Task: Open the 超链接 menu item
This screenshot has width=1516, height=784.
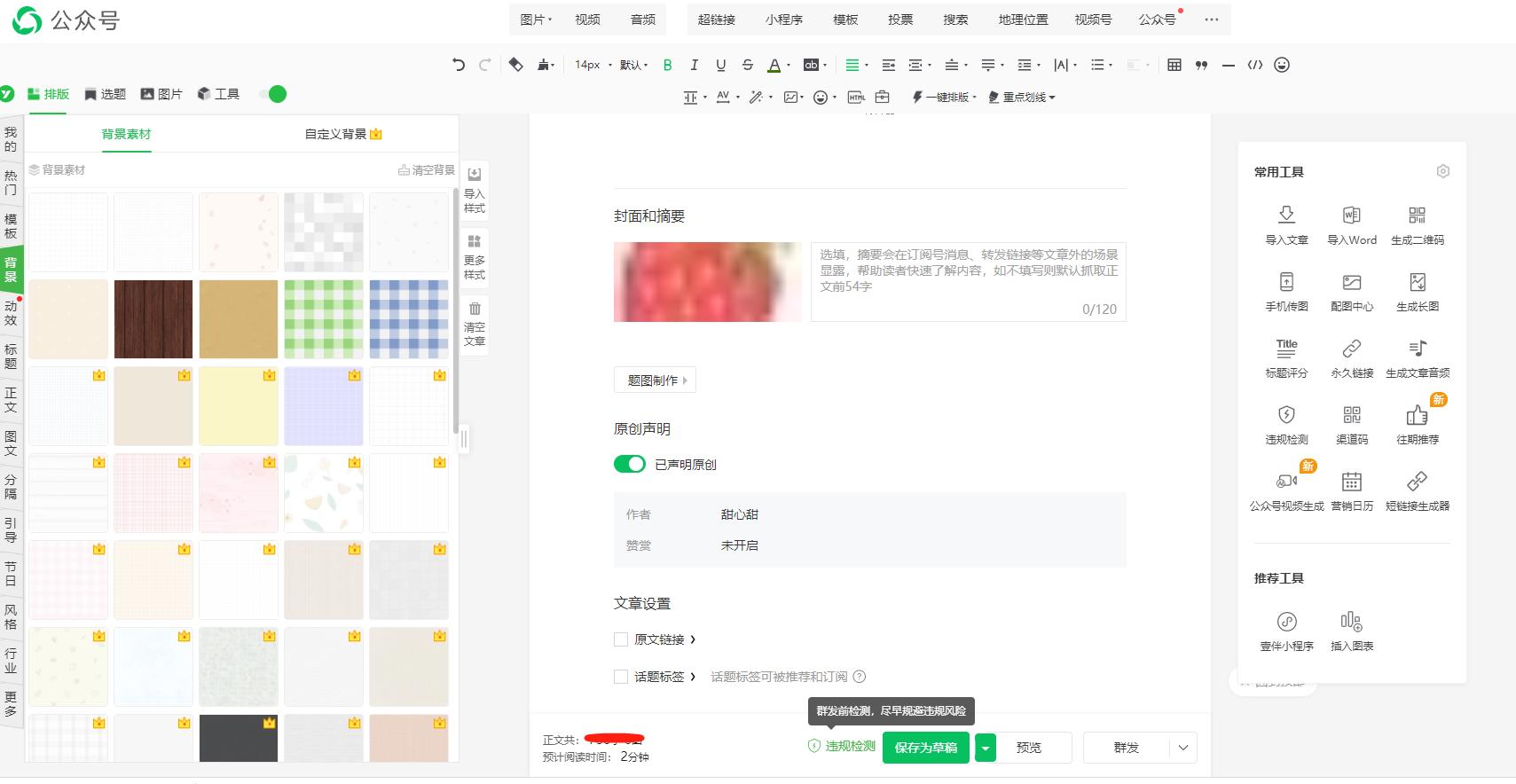Action: click(x=716, y=20)
